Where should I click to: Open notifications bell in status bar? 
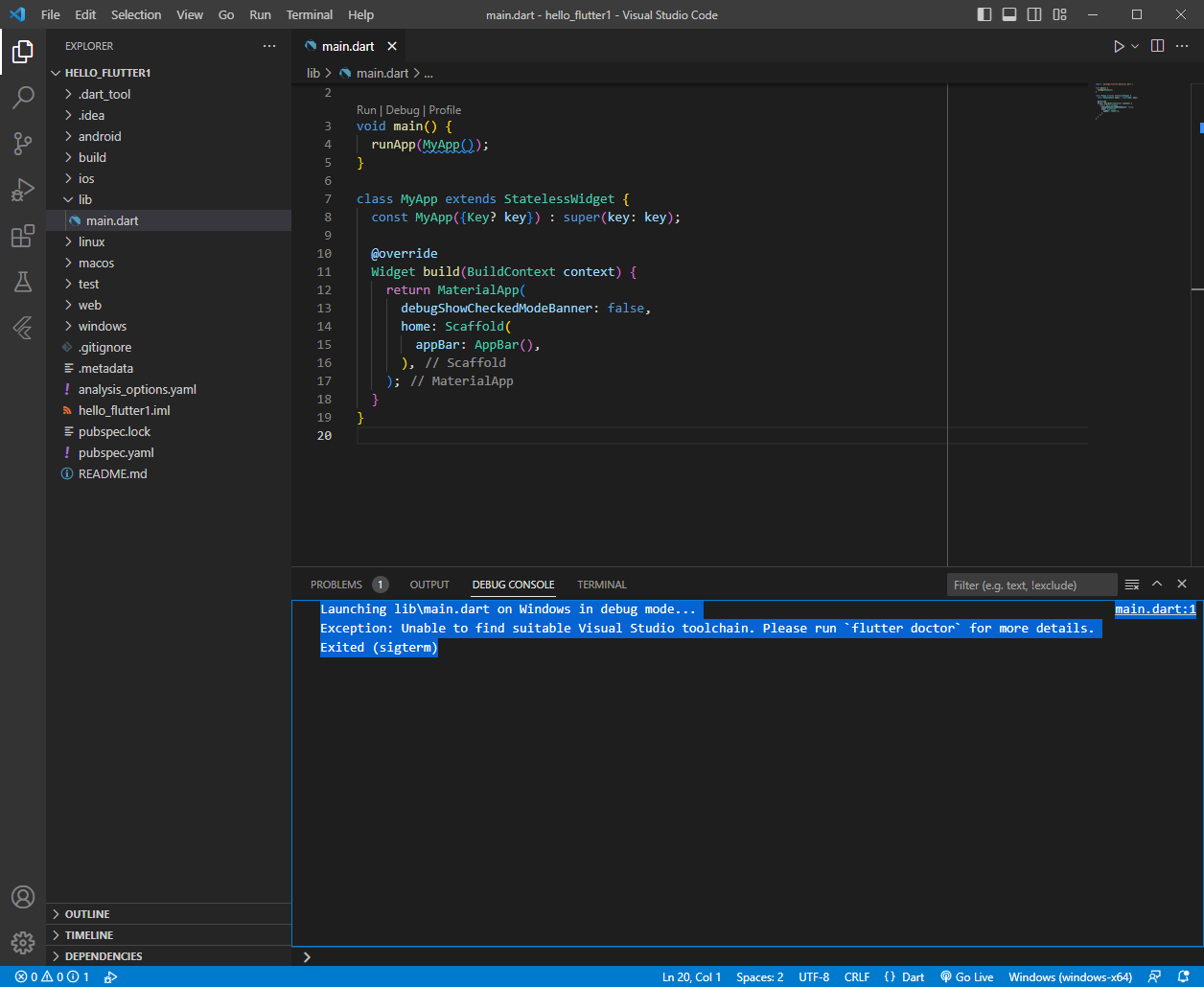click(1183, 977)
